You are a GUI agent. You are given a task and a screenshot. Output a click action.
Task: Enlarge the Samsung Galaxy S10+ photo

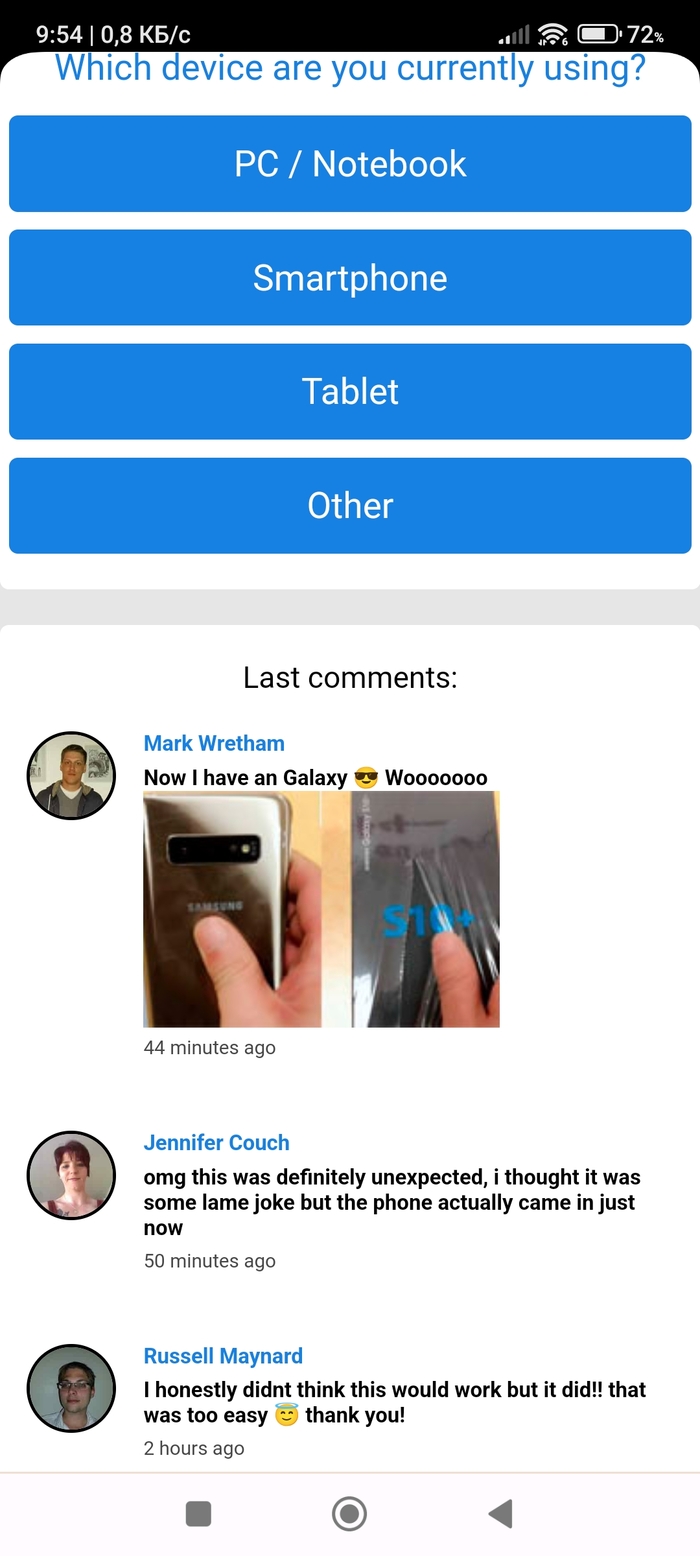[321, 909]
